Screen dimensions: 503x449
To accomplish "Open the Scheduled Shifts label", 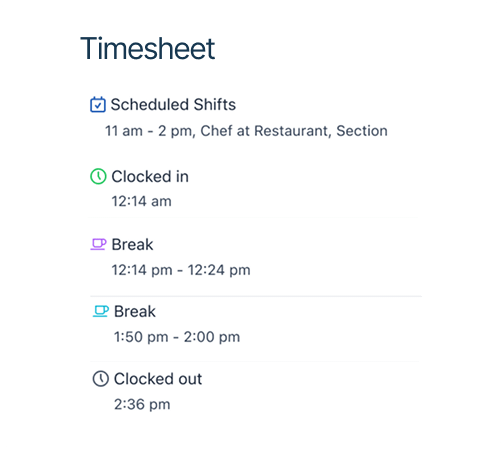I will (x=173, y=104).
